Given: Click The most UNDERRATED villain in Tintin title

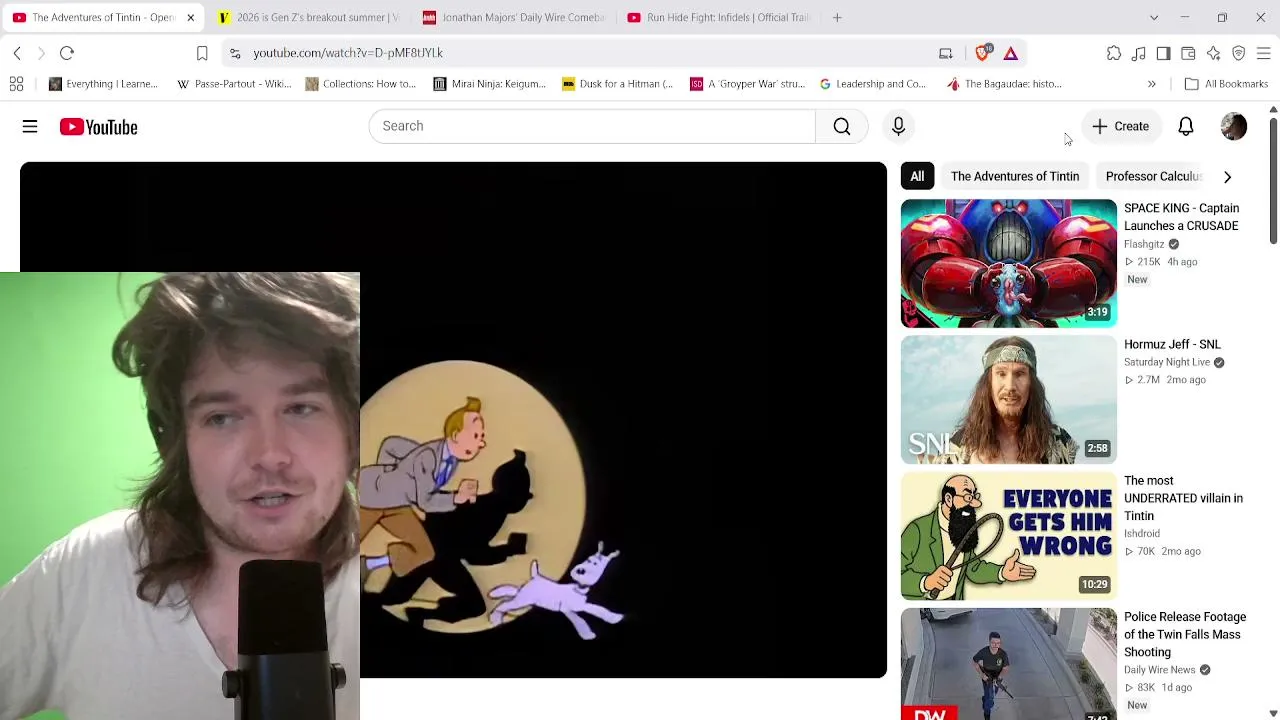Looking at the screenshot, I should pos(1183,498).
